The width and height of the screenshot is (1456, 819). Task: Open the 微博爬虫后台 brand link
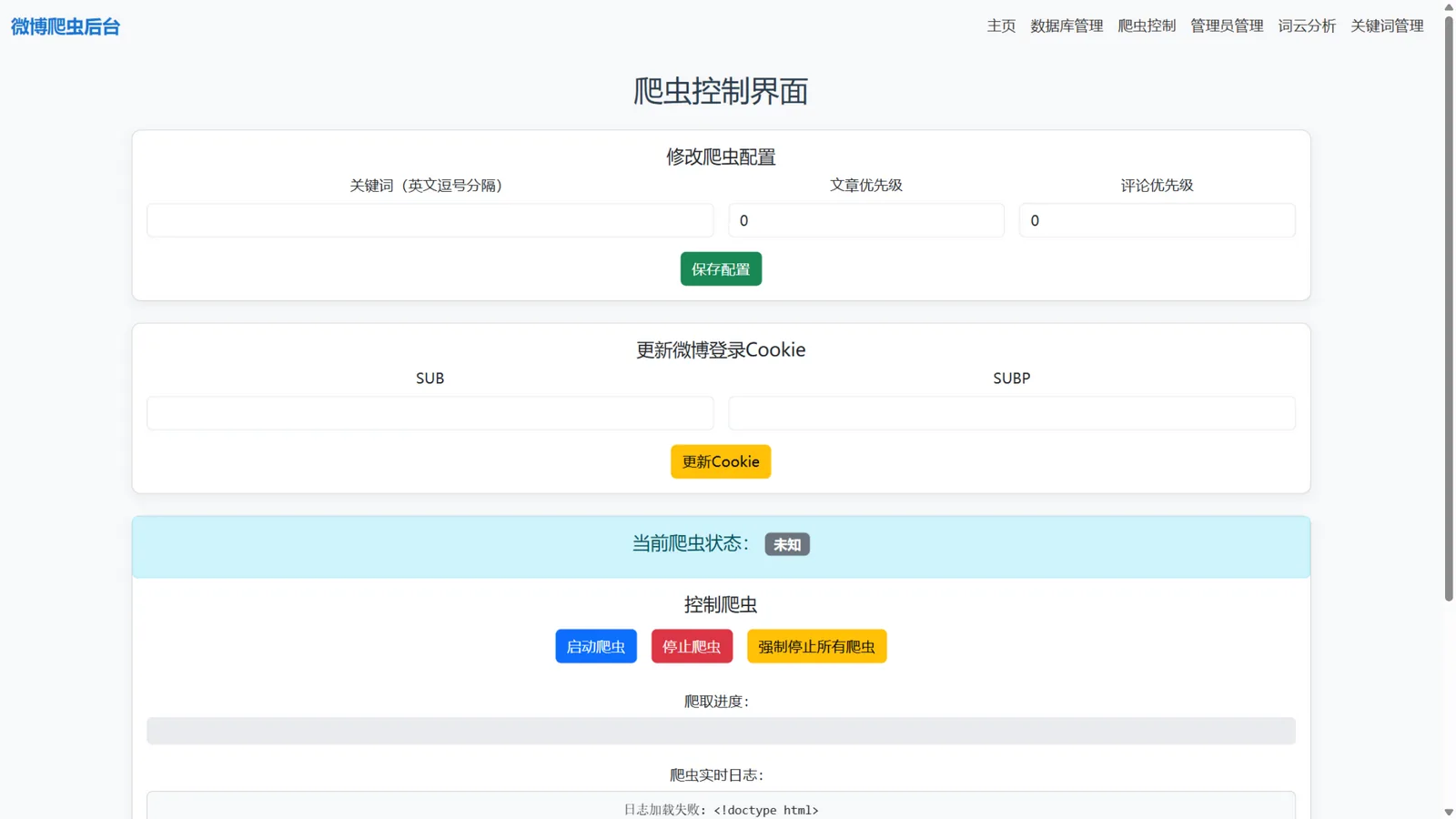click(x=66, y=26)
